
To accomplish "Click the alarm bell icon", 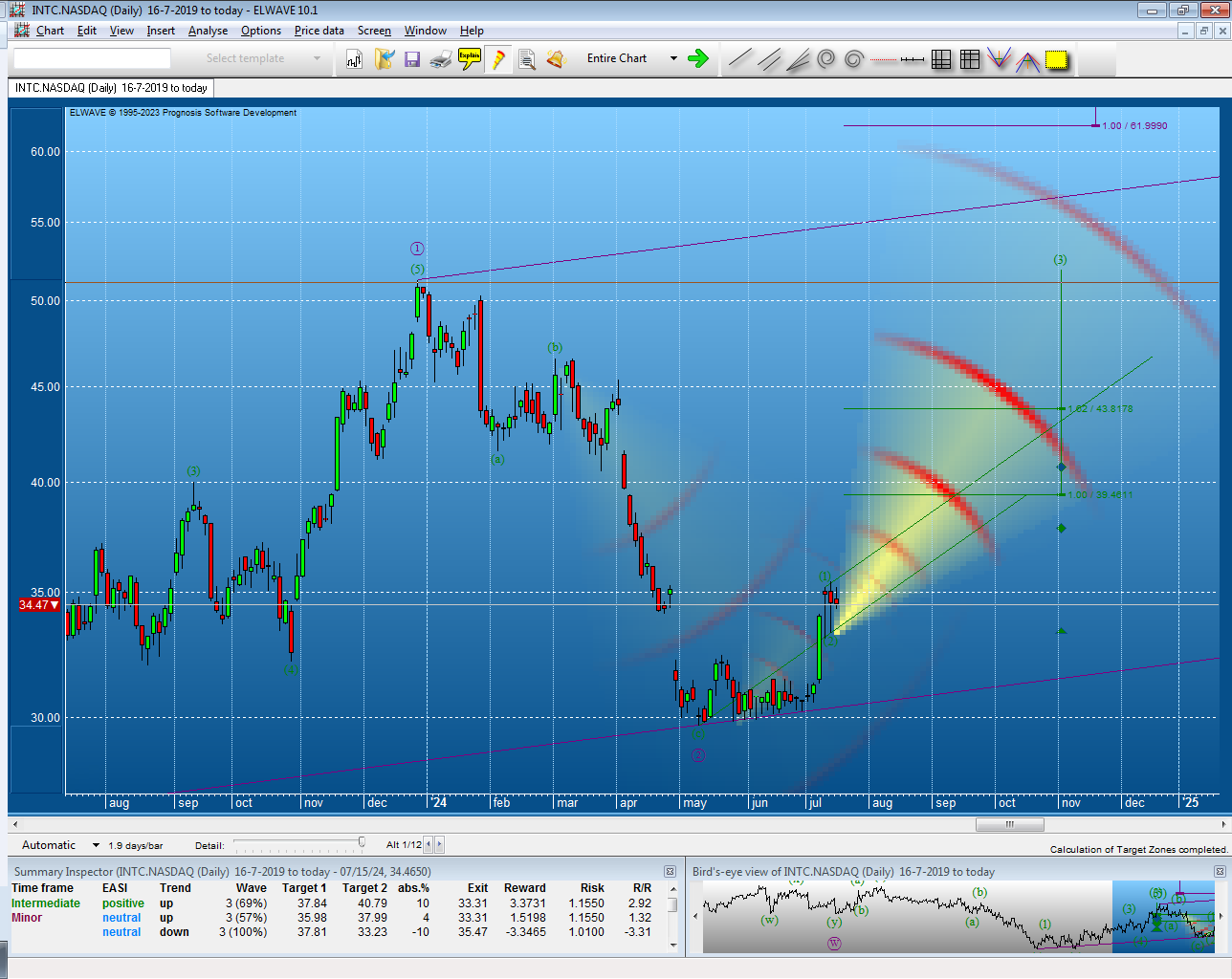I will point(556,59).
